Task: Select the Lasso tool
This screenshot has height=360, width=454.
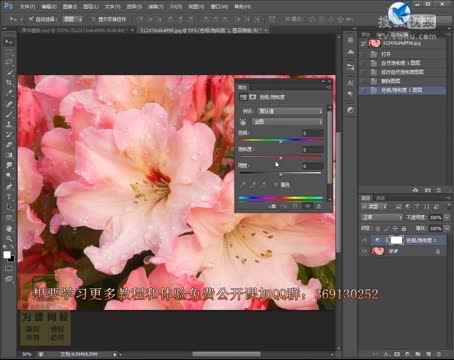Action: point(9,62)
